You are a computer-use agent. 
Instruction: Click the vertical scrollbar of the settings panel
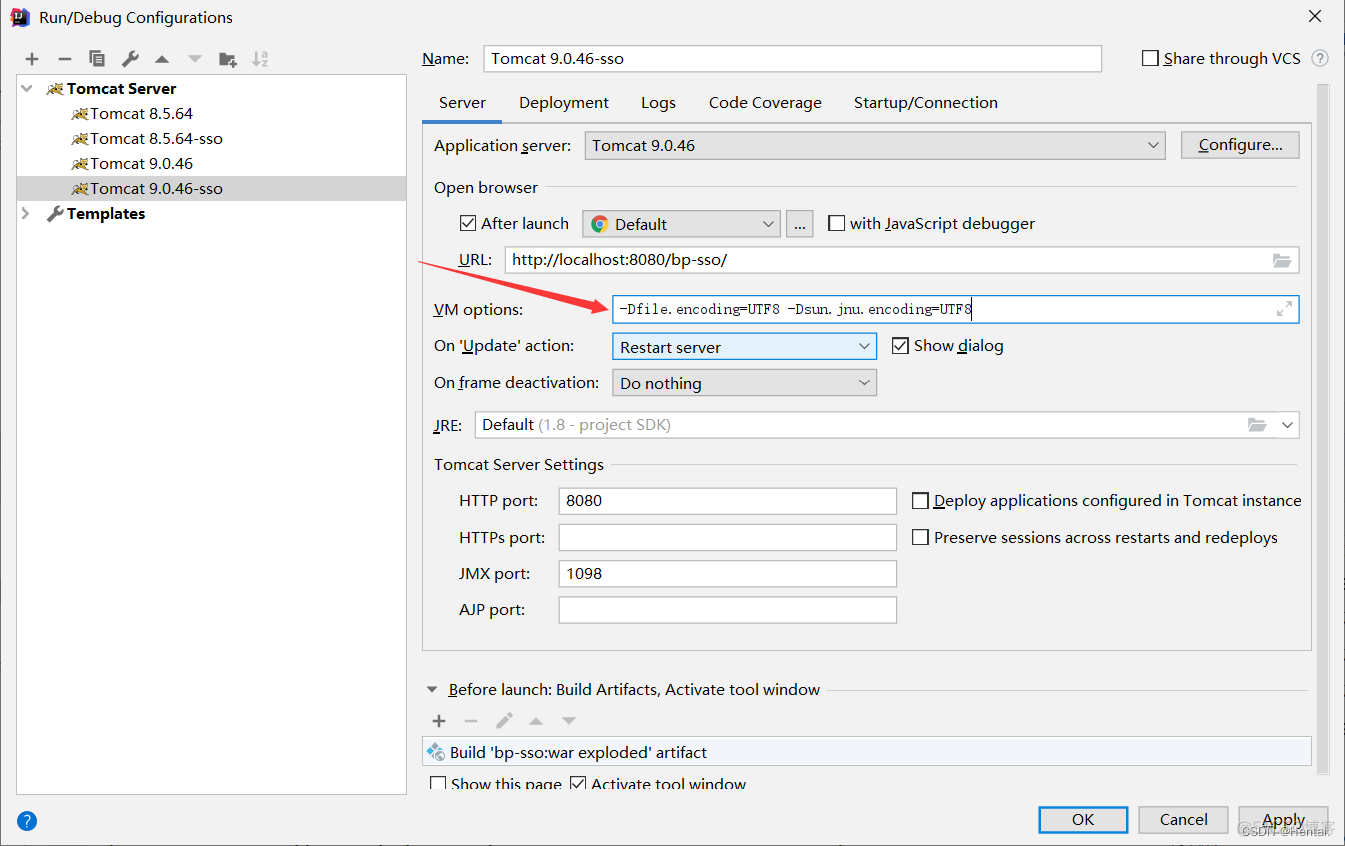(x=1323, y=430)
